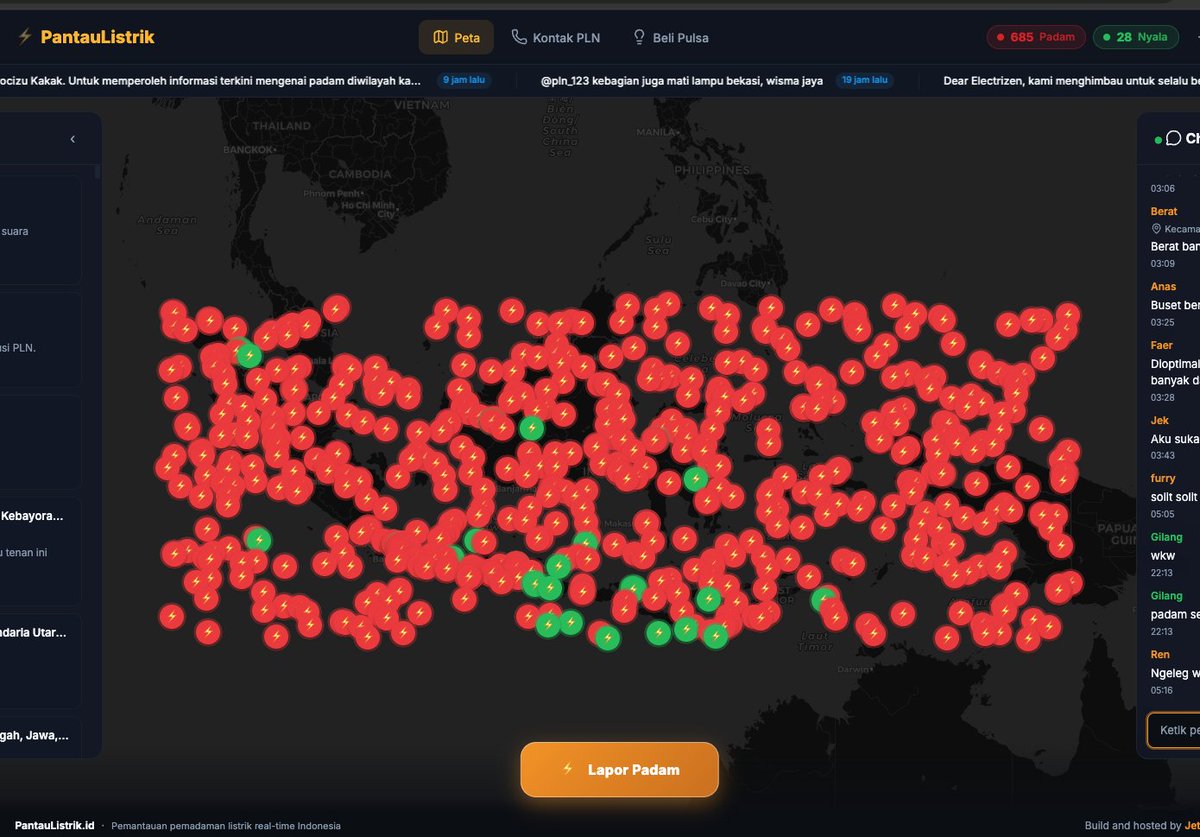Click ticker message mentioning @pln_123 bekasi

point(681,80)
